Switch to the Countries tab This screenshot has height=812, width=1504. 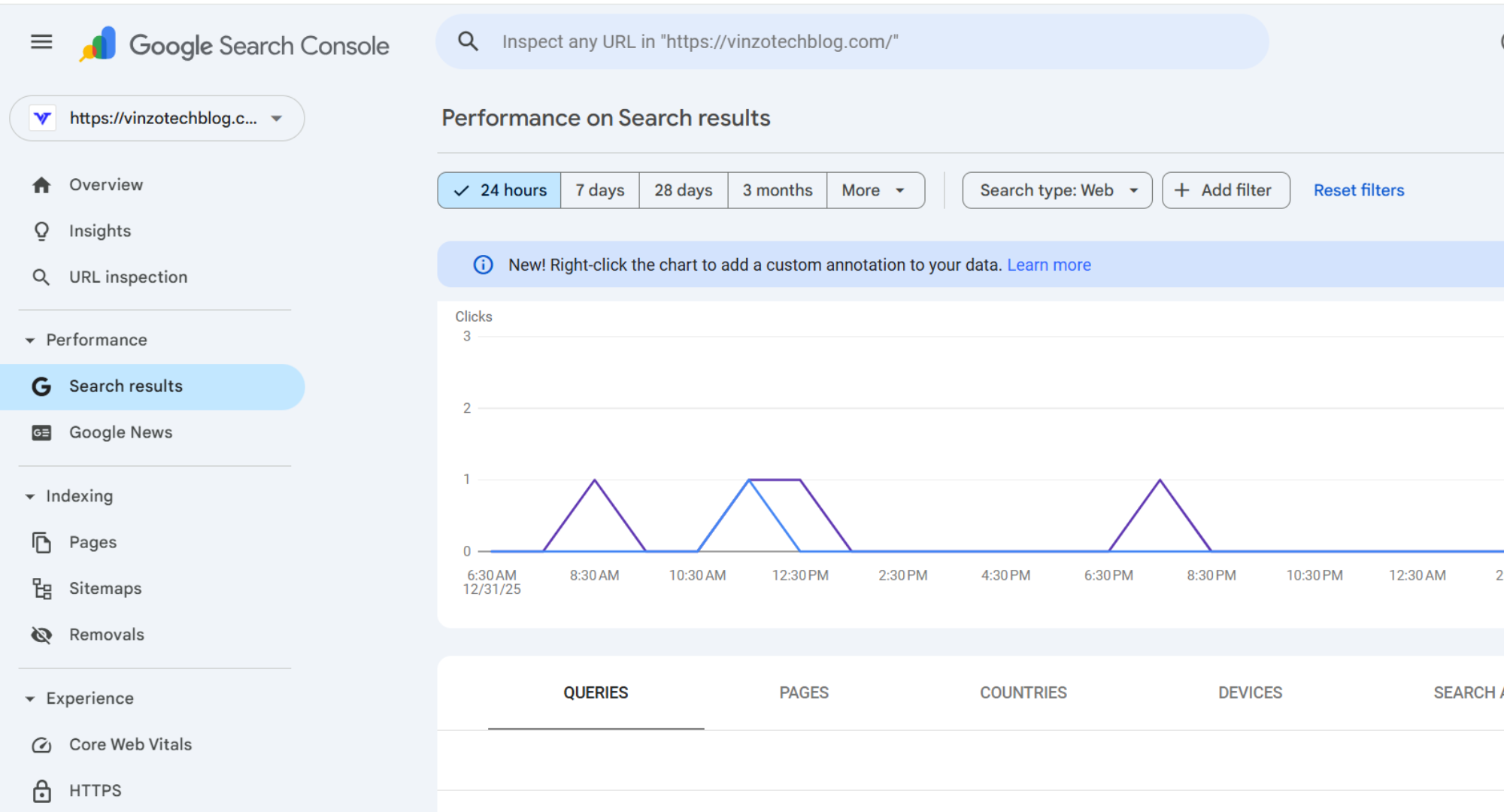tap(1023, 692)
